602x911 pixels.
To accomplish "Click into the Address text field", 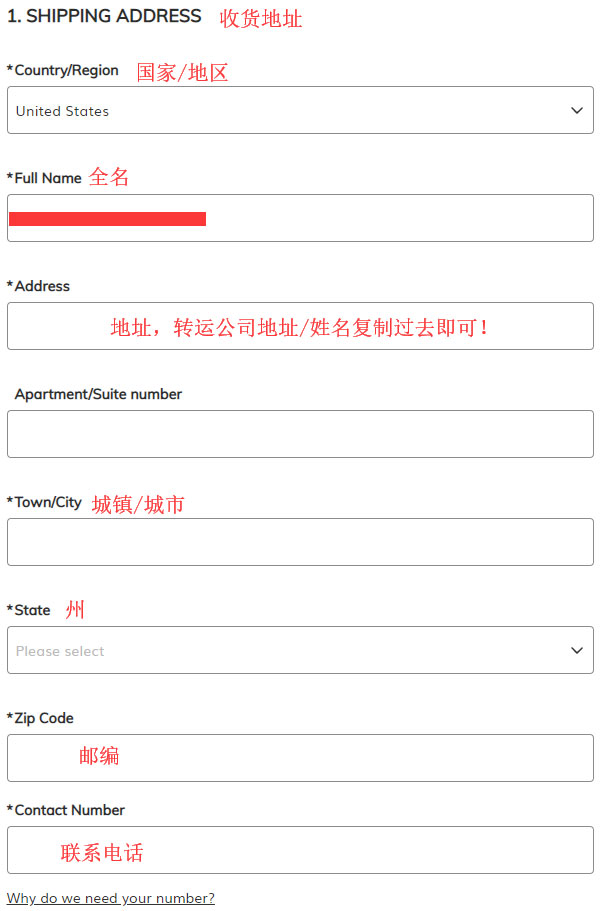I will 300,327.
